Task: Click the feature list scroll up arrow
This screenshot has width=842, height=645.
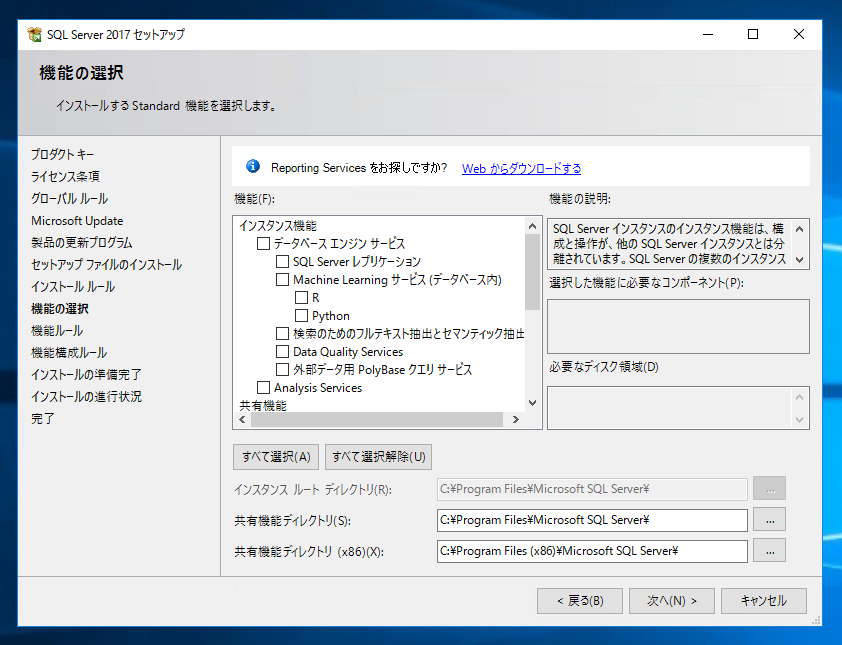Action: click(x=533, y=226)
